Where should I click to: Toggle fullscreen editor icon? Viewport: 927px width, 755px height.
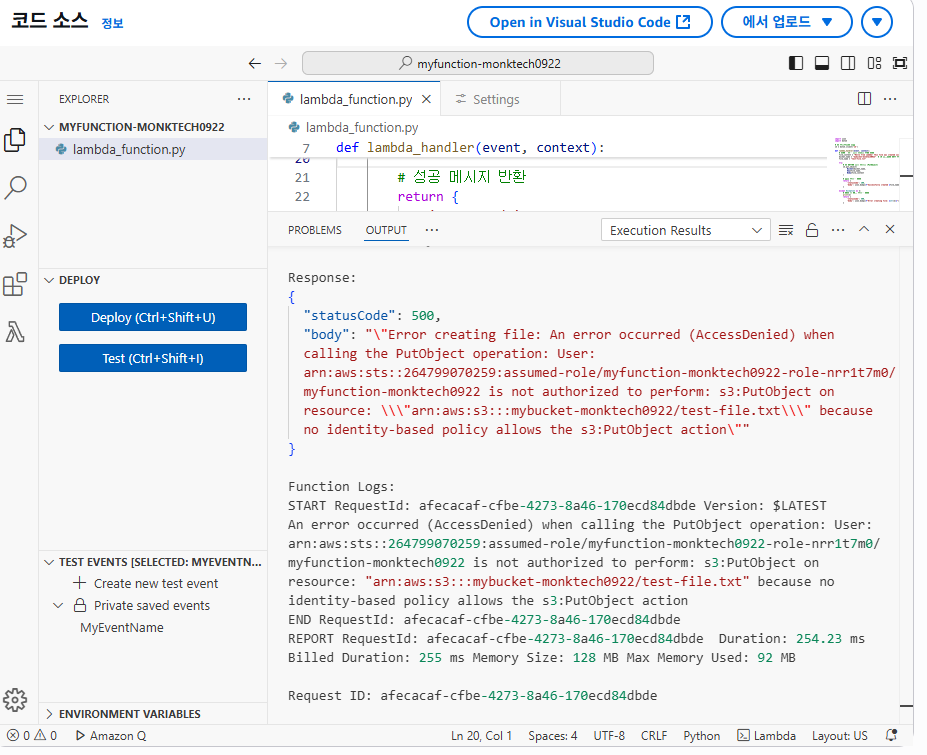(900, 63)
